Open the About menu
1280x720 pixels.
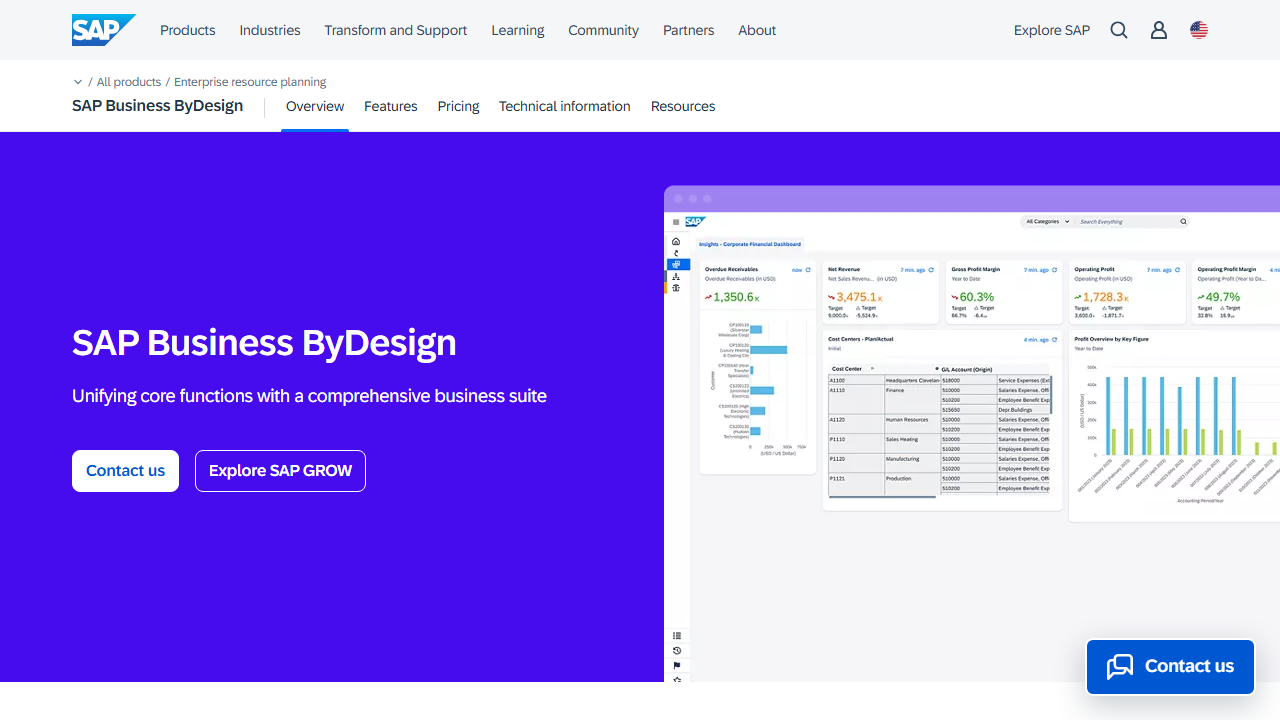click(757, 30)
